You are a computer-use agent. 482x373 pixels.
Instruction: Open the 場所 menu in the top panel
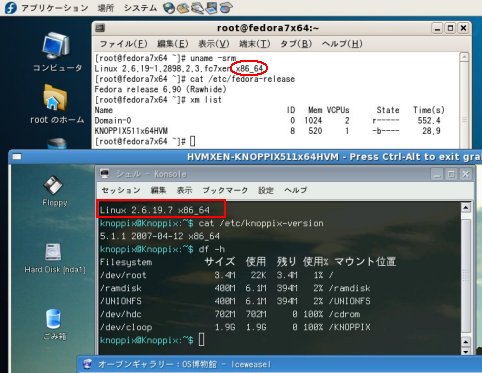tap(106, 8)
